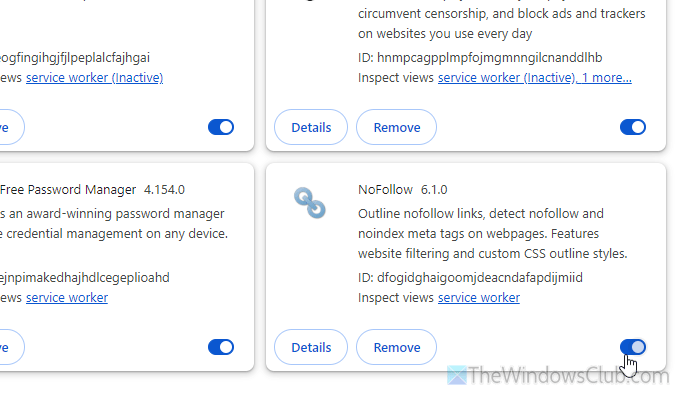Select ID hnmpcagpplmpfojmgmnngilcnanddlhb text

pos(480,58)
